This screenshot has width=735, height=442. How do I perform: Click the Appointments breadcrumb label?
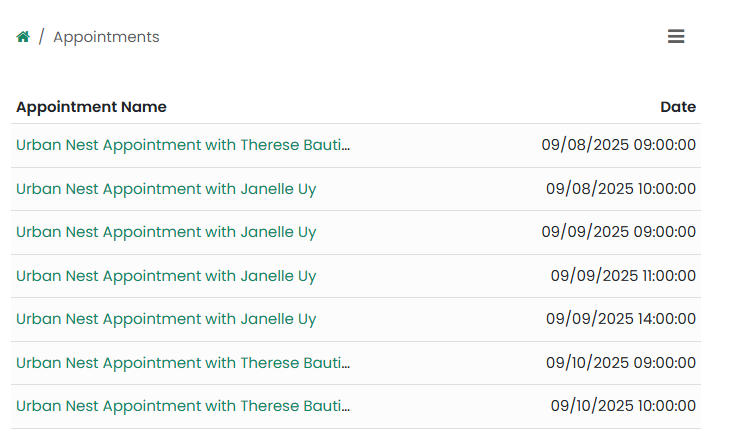[x=106, y=37]
